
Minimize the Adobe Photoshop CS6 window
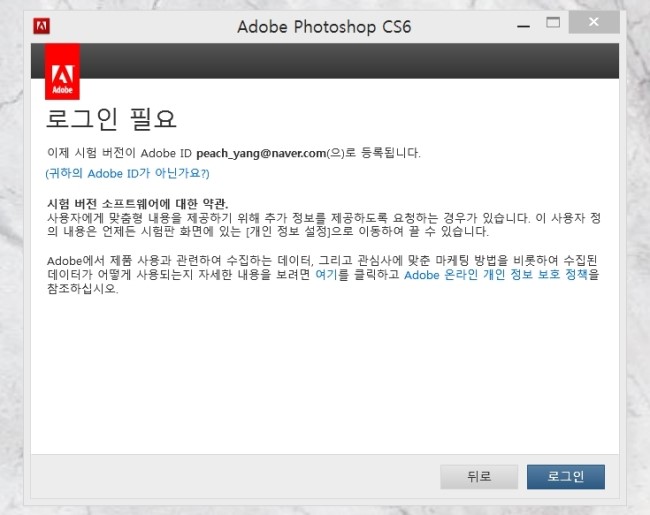[x=524, y=26]
